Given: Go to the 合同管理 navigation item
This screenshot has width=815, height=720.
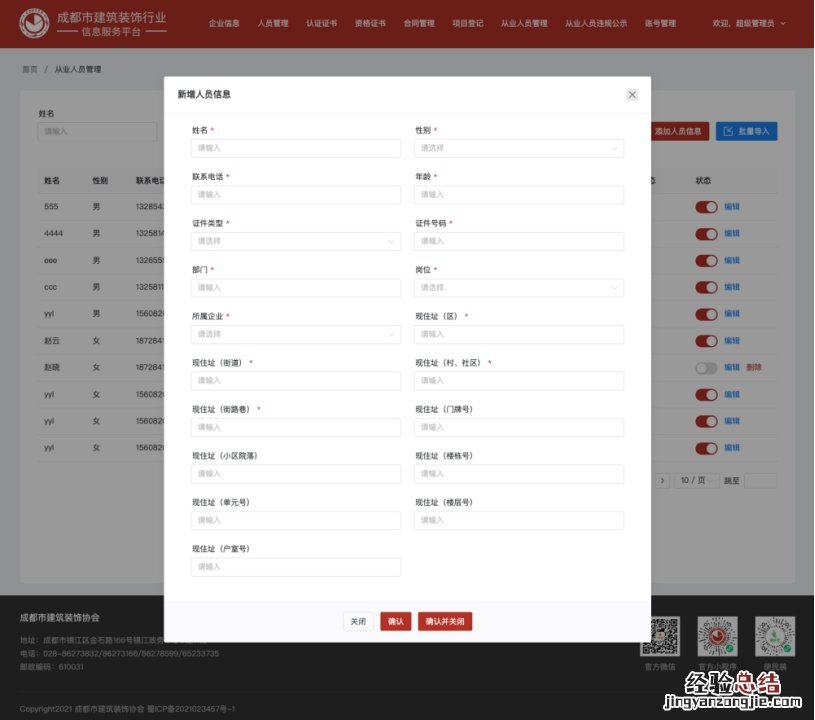Looking at the screenshot, I should coord(419,23).
